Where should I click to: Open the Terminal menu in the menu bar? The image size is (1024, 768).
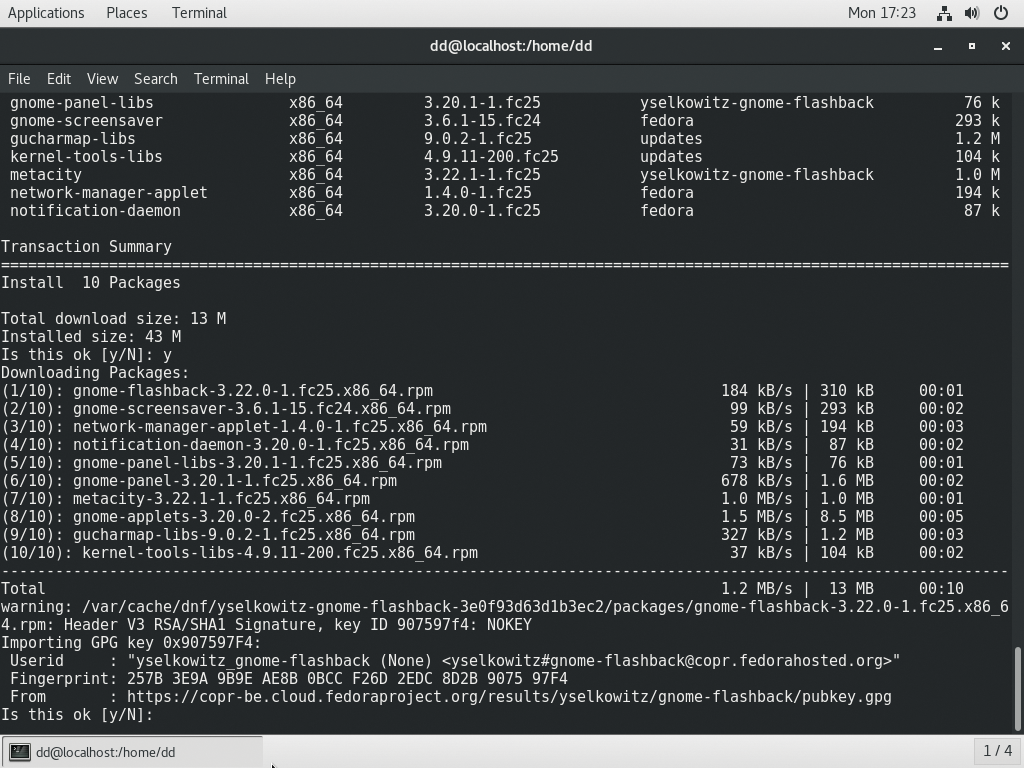tap(221, 79)
